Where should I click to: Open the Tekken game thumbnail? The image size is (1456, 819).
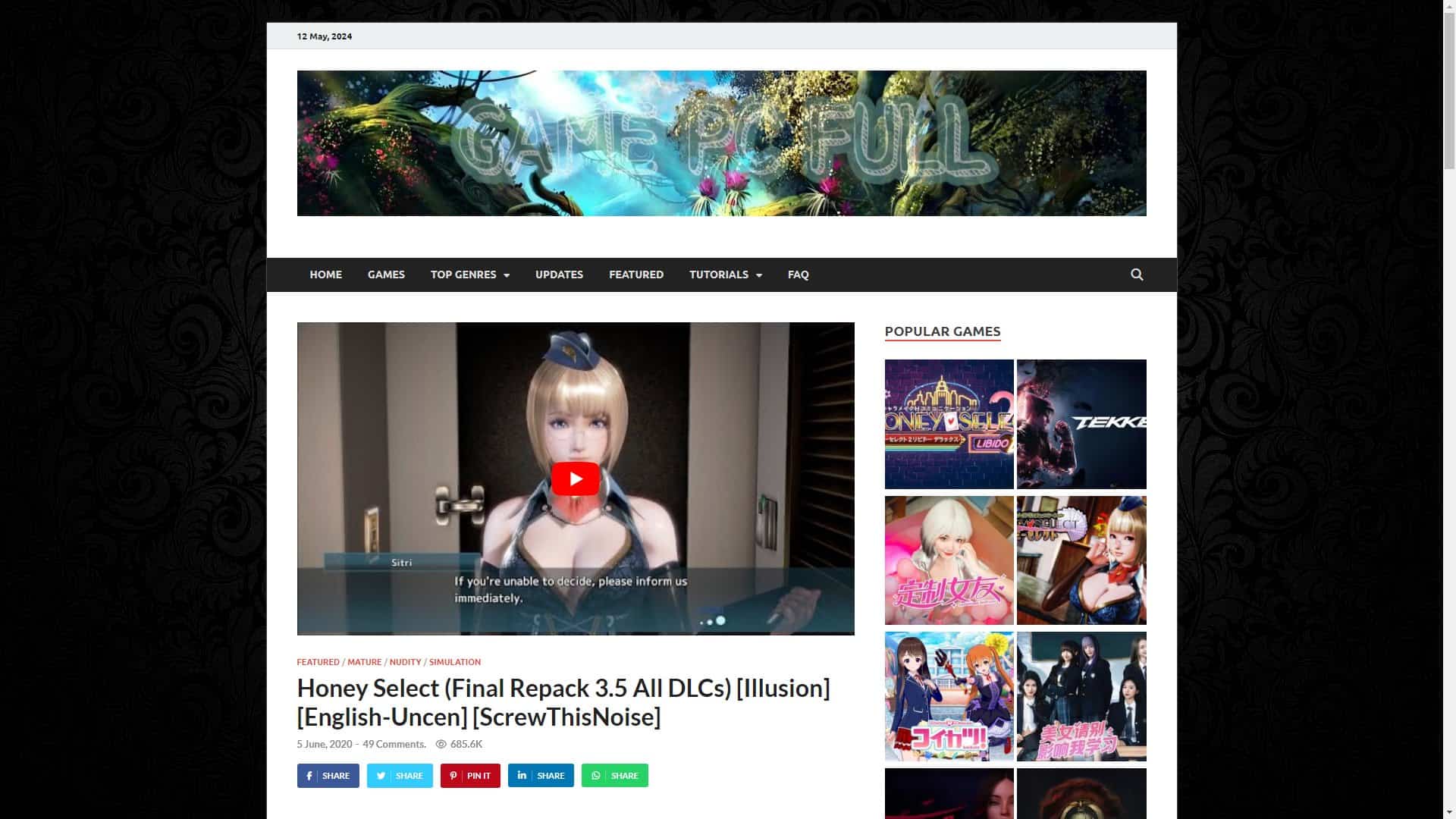pyautogui.click(x=1081, y=424)
